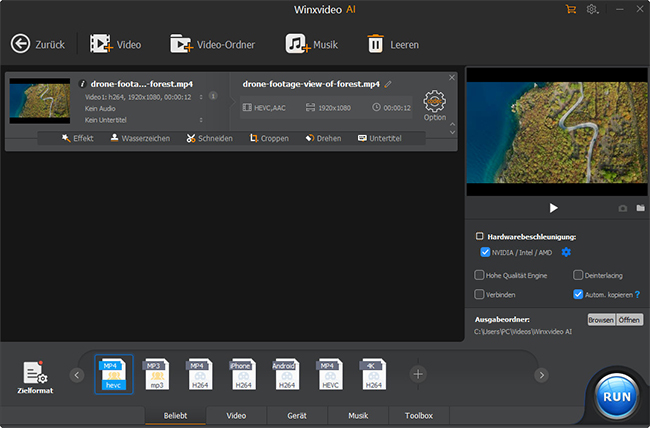This screenshot has height=428, width=650.
Task: Open the Toolbox tab
Action: [419, 415]
